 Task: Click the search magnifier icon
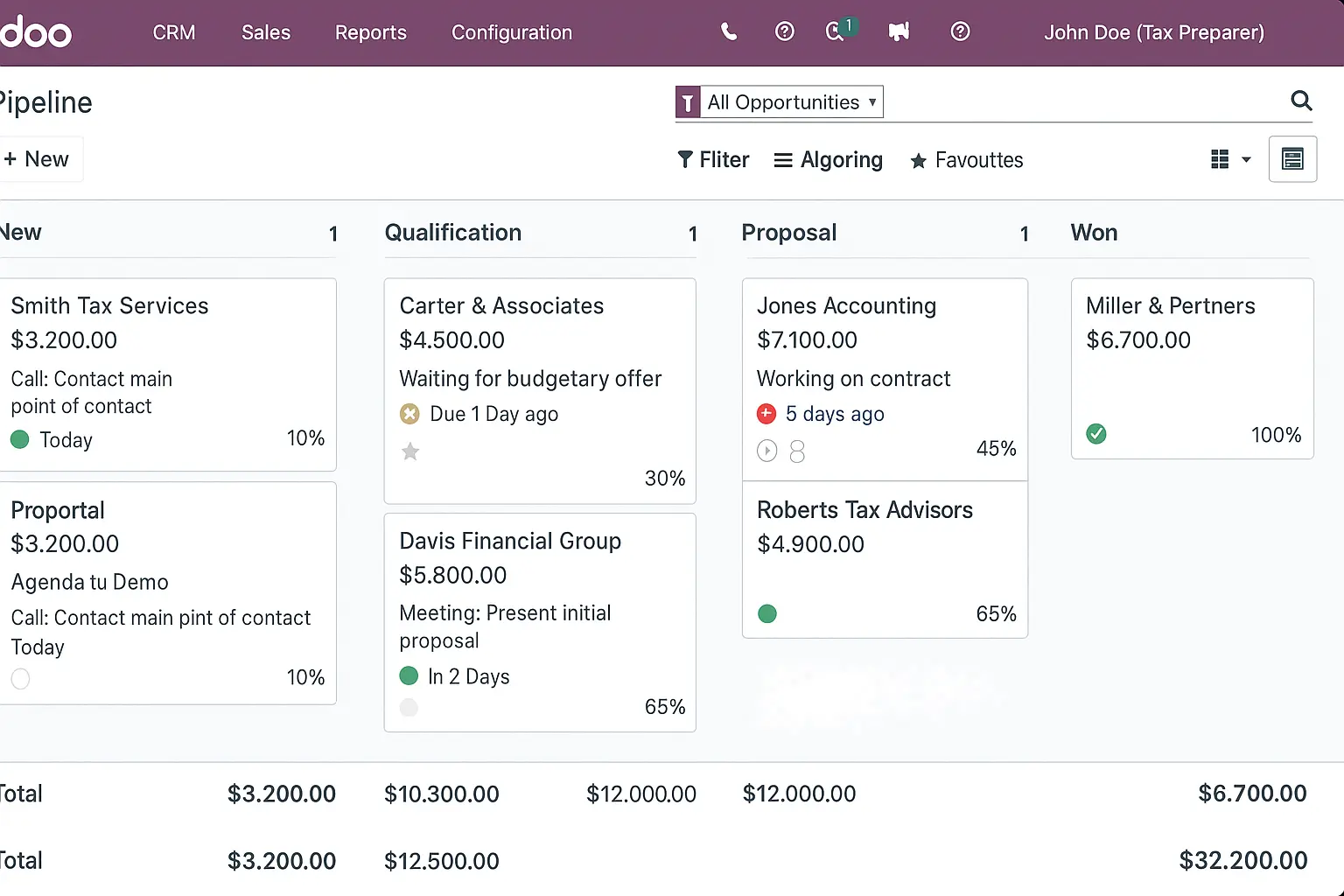click(1301, 101)
